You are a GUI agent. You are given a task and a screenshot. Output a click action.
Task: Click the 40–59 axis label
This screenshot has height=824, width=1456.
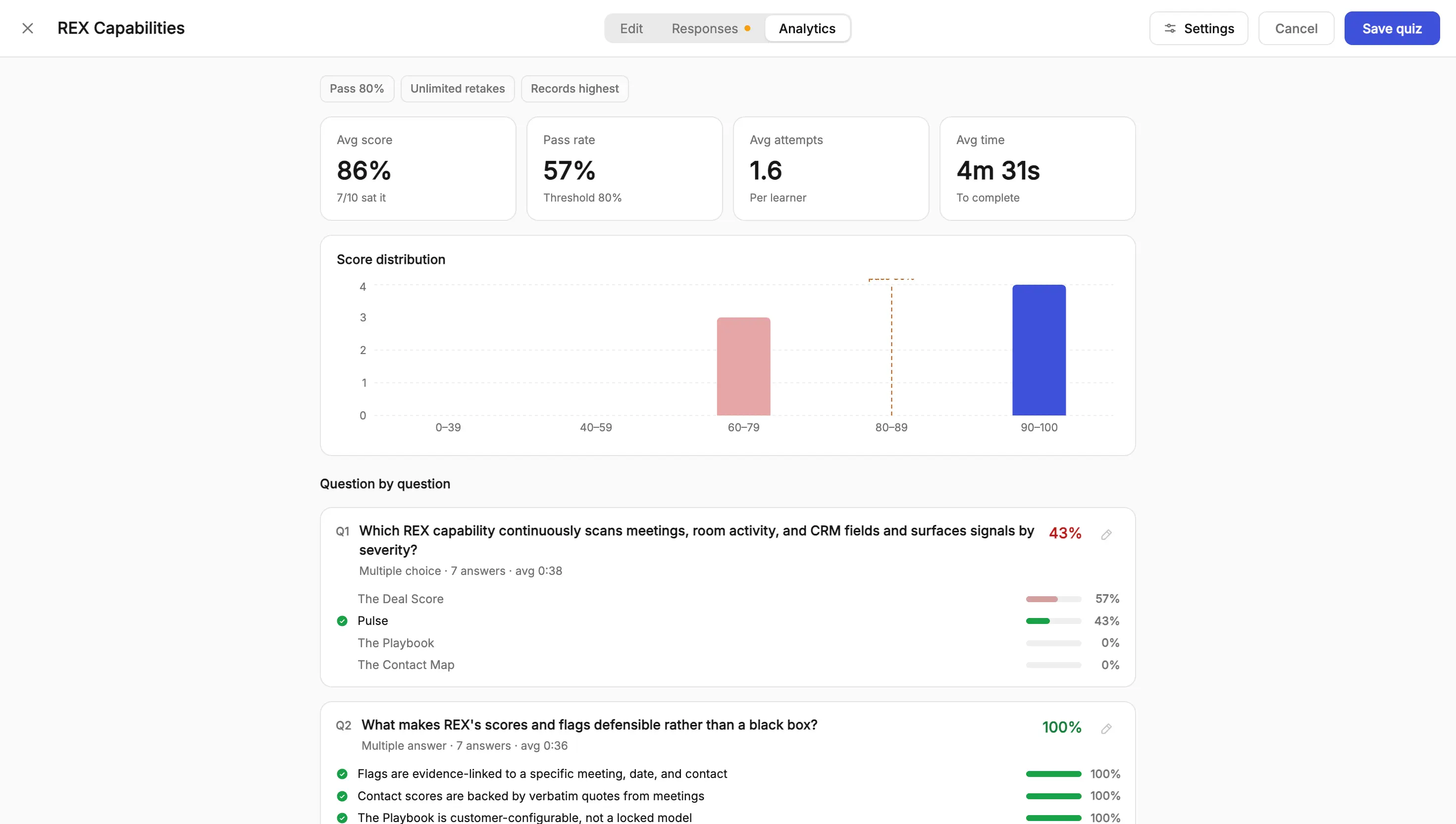(x=596, y=427)
